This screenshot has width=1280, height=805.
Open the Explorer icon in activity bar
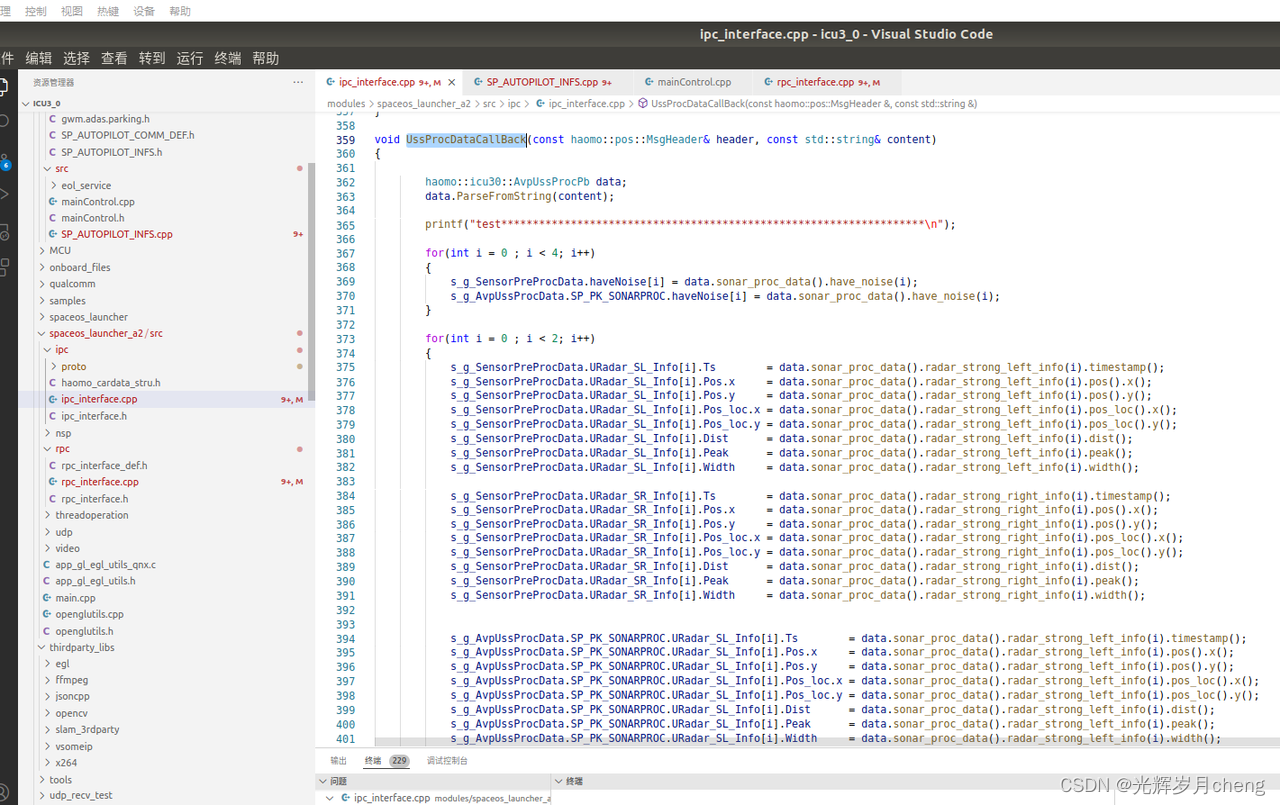(4, 86)
